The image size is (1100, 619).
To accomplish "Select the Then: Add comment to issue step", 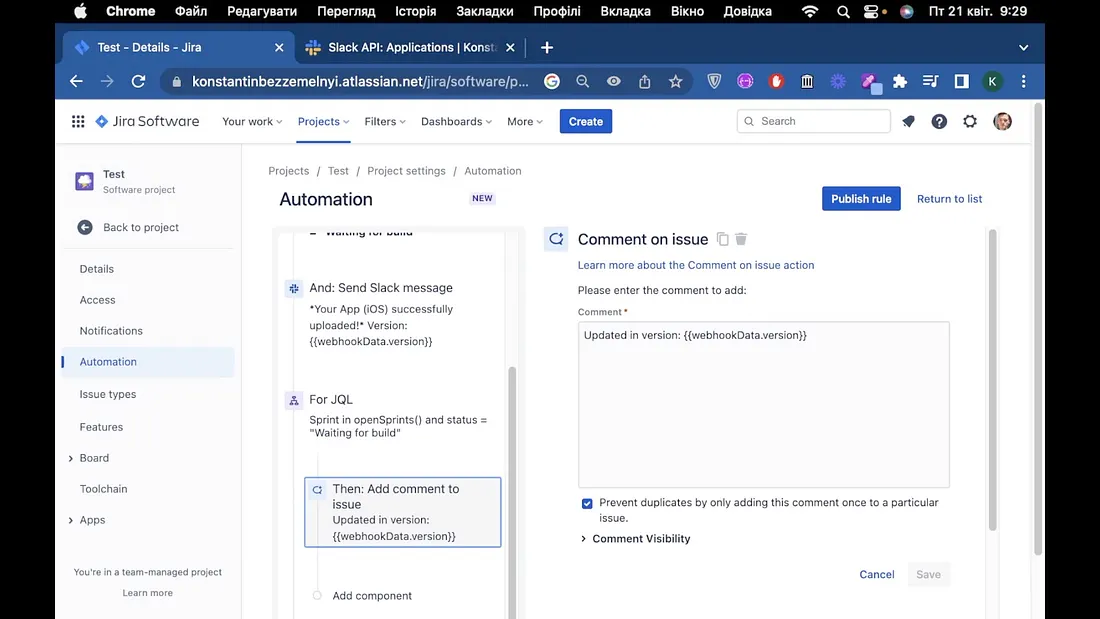I will pyautogui.click(x=403, y=512).
